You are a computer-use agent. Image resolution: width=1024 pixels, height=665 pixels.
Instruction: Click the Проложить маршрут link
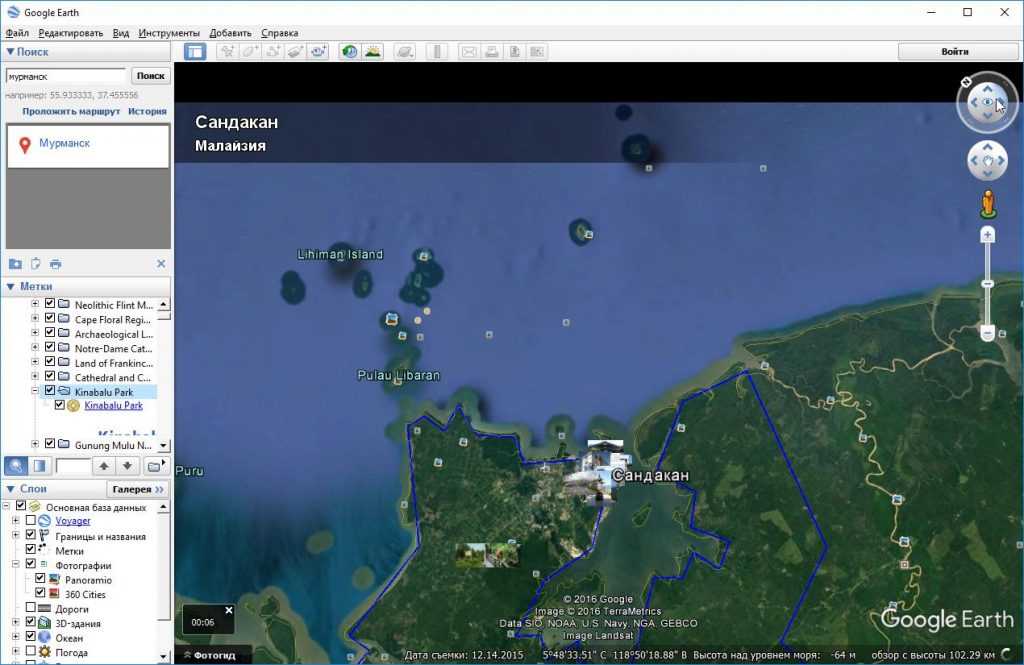click(71, 112)
